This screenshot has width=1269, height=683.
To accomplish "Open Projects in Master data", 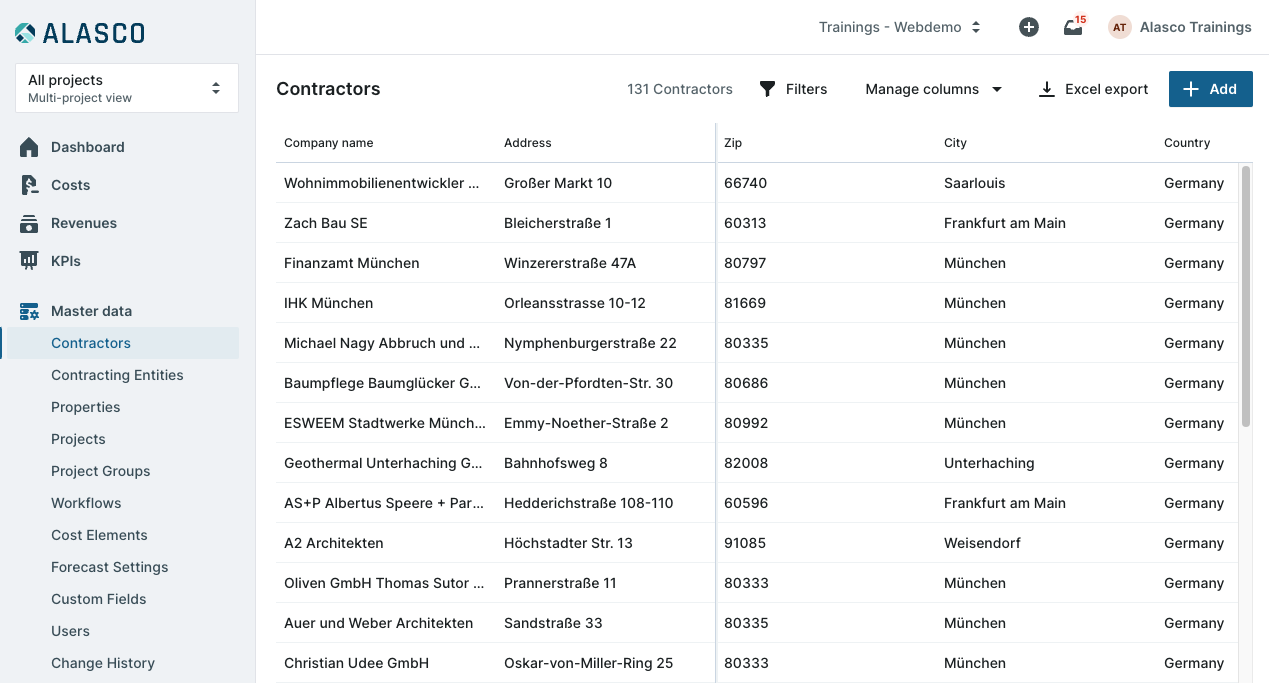I will point(78,439).
